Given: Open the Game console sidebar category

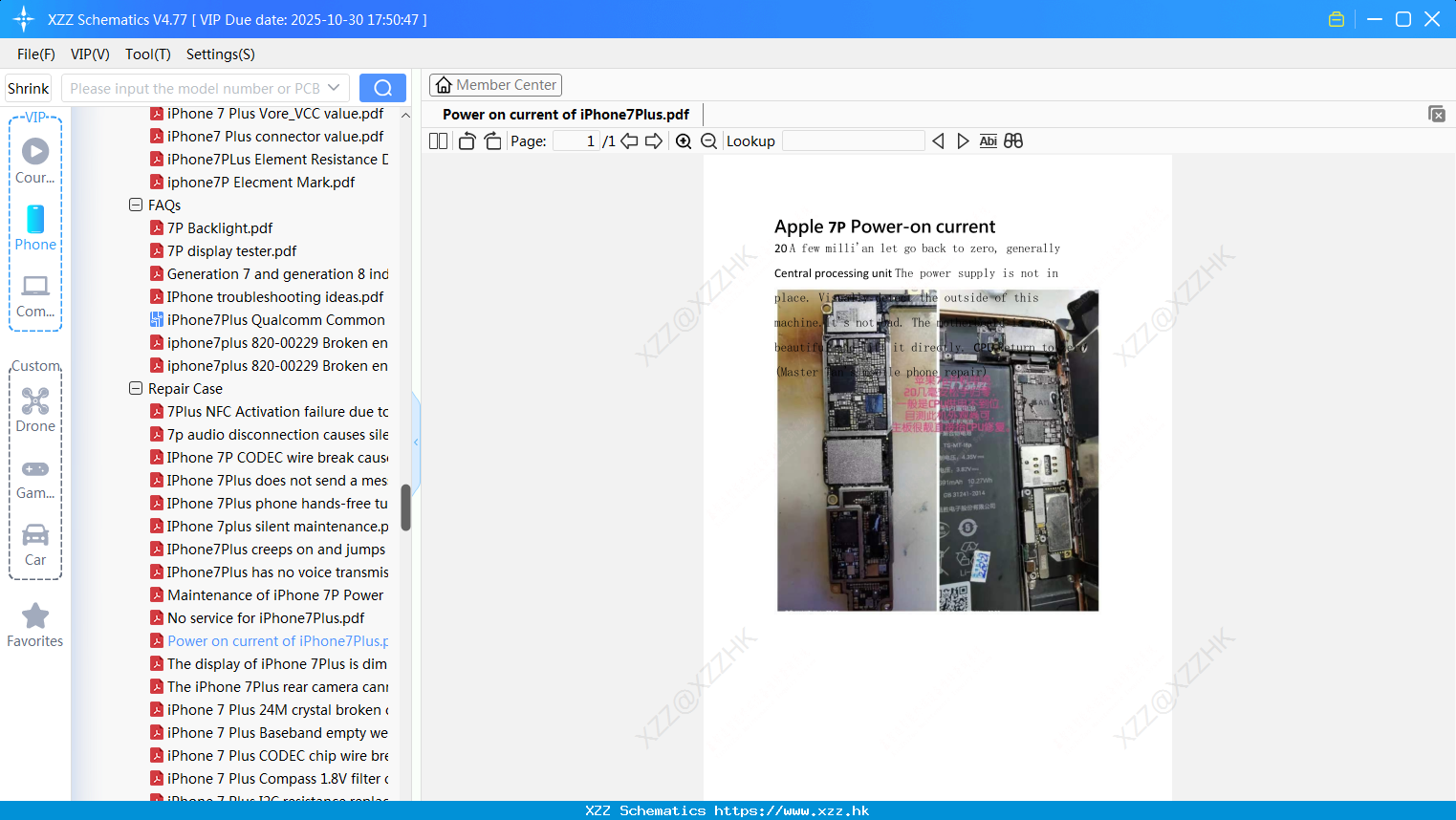Looking at the screenshot, I should coord(35,479).
